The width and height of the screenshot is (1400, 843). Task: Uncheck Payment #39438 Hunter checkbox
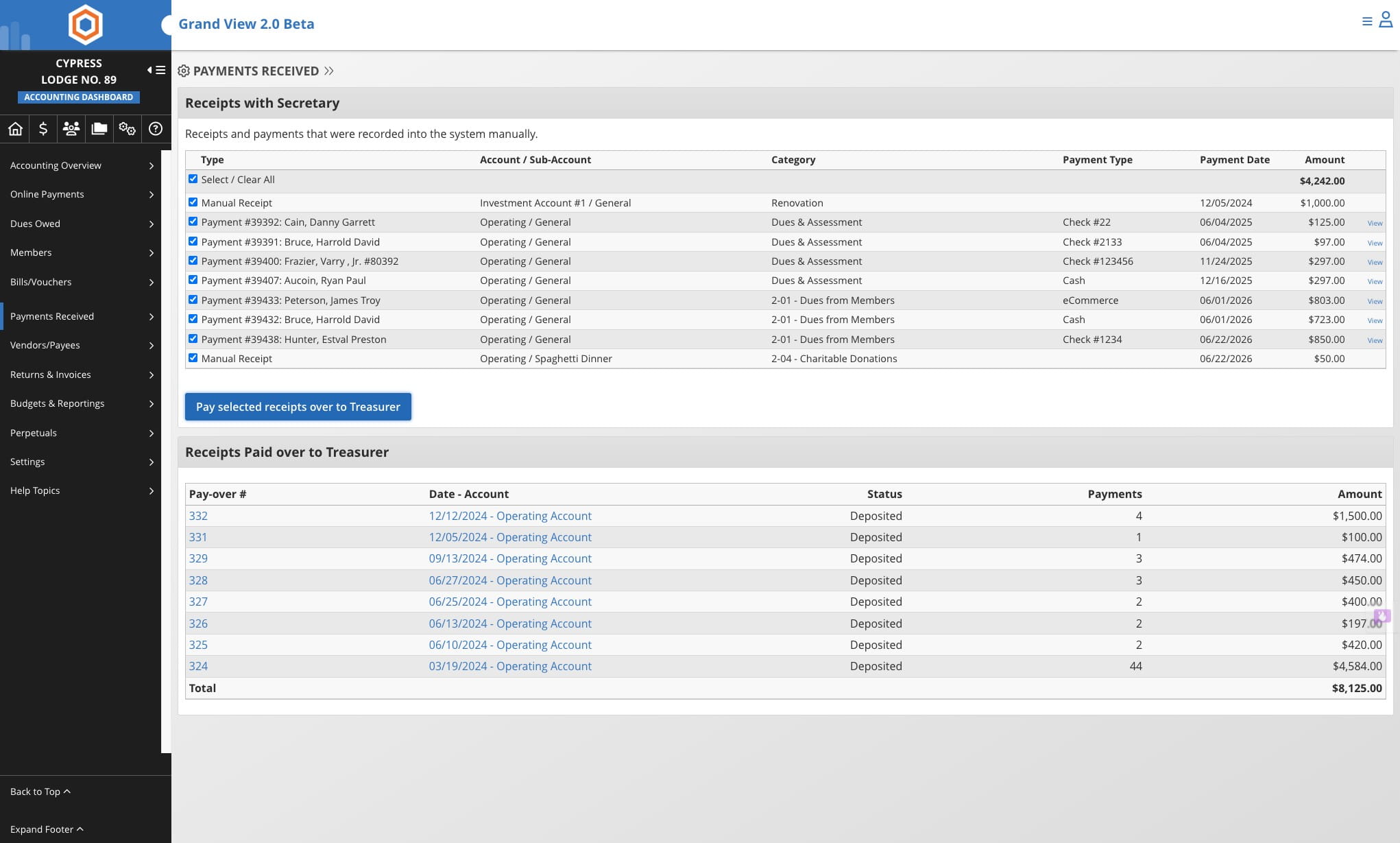click(x=193, y=339)
